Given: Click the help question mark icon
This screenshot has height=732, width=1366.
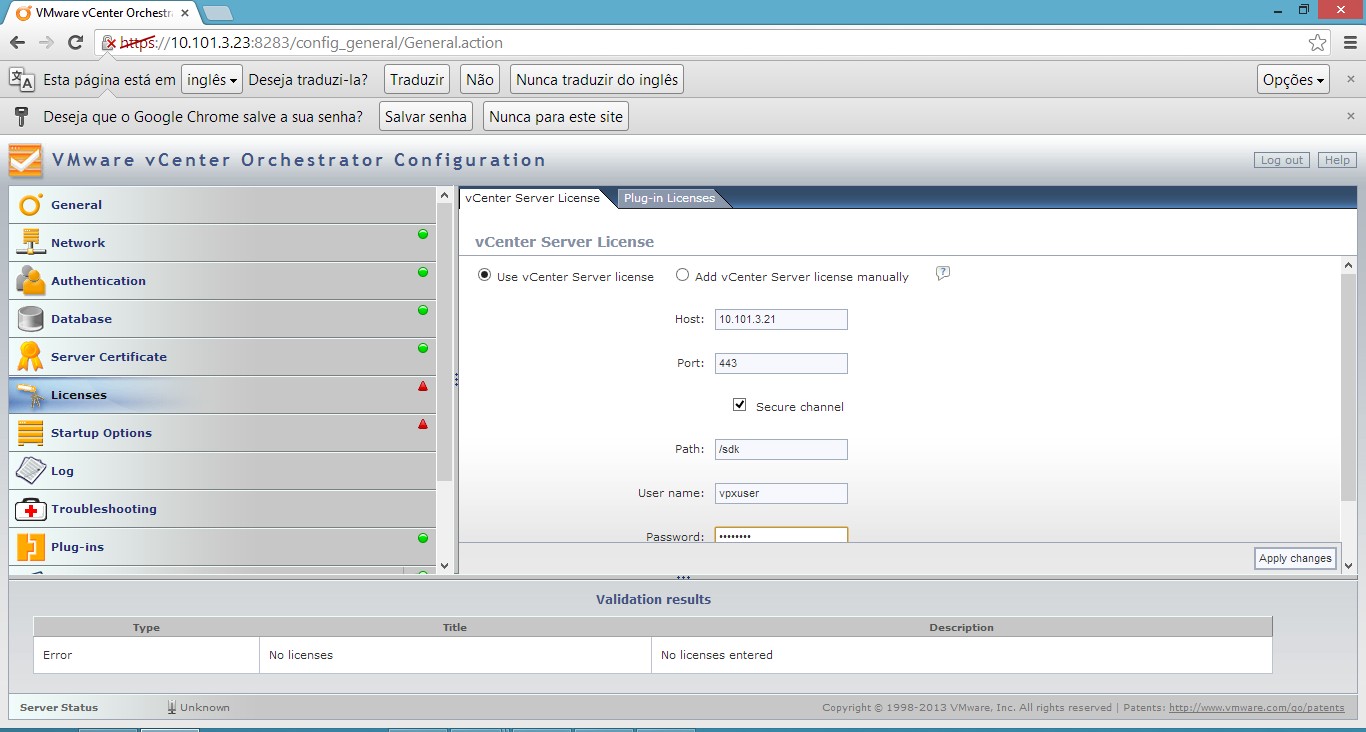Looking at the screenshot, I should [x=942, y=274].
